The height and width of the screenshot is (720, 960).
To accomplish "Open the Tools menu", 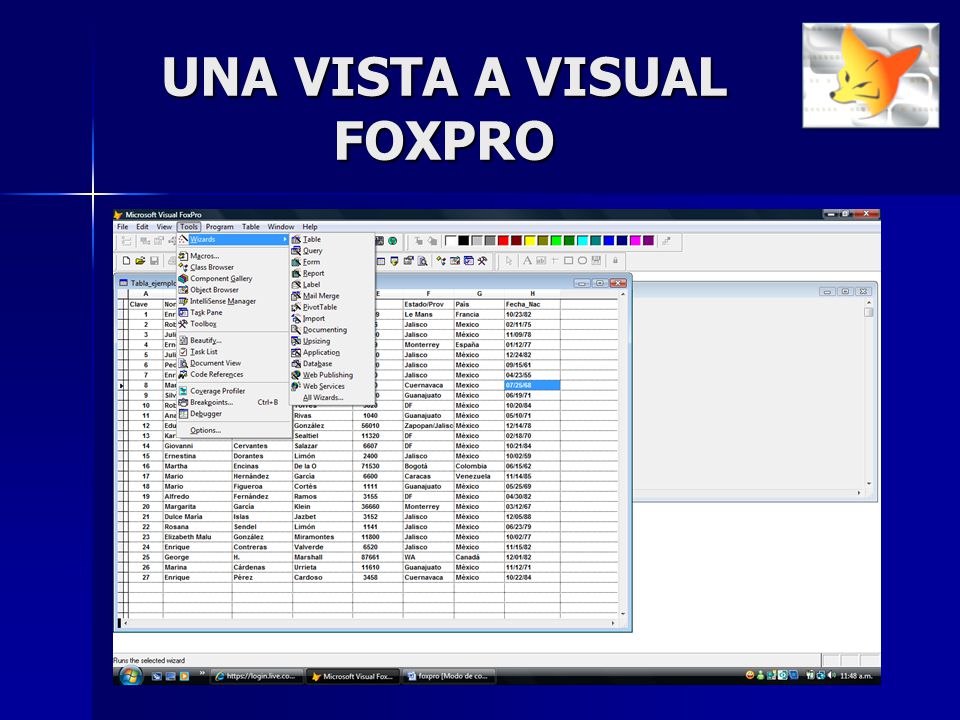I will click(189, 227).
